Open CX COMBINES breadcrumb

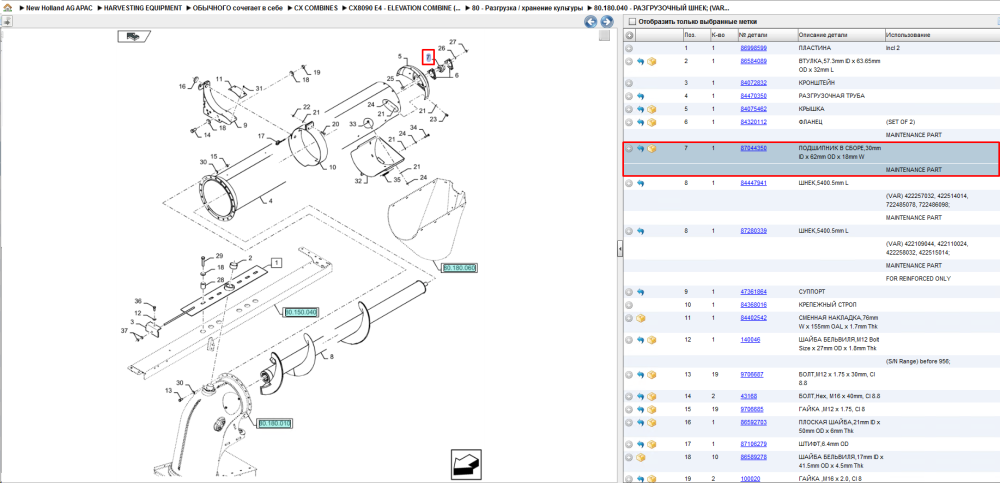316,8
